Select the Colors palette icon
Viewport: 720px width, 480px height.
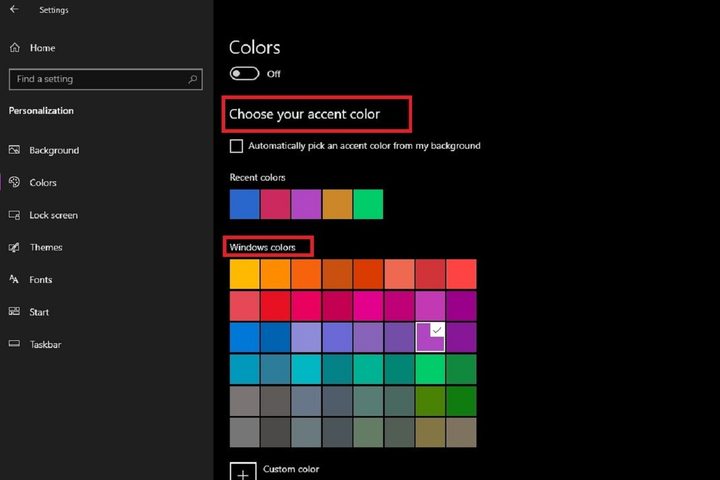[14, 182]
